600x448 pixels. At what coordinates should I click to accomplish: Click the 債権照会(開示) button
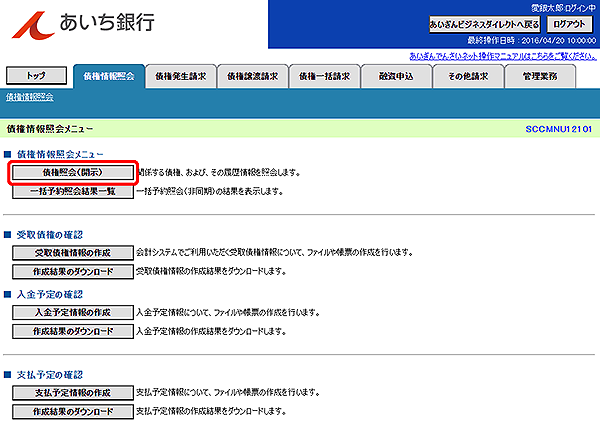point(73,173)
